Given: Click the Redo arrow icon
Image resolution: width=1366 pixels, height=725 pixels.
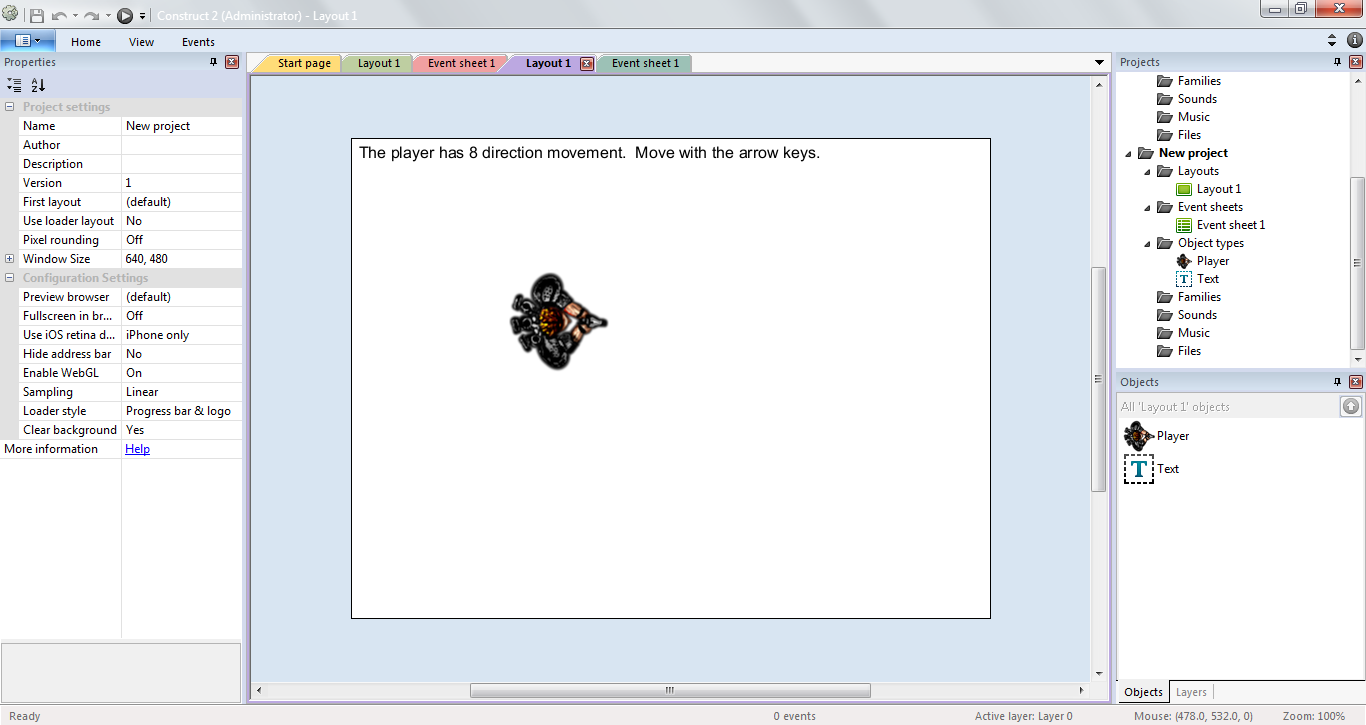Looking at the screenshot, I should coord(89,15).
